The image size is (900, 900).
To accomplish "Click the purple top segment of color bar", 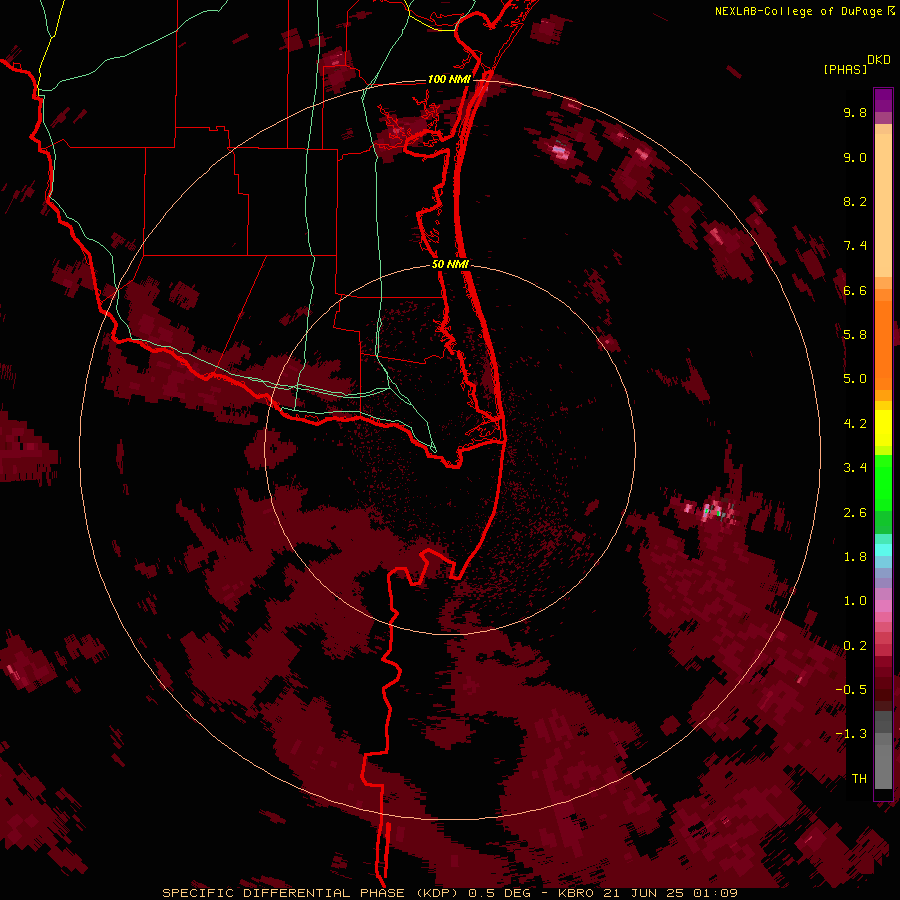I will [x=883, y=100].
